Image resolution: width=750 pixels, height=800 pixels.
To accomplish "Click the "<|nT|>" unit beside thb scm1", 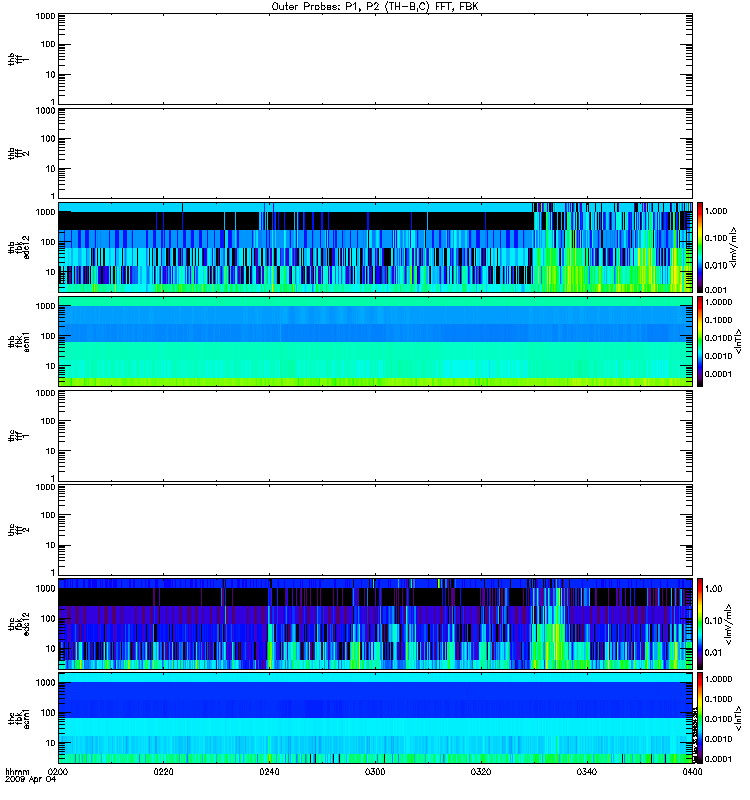I will pyautogui.click(x=738, y=341).
